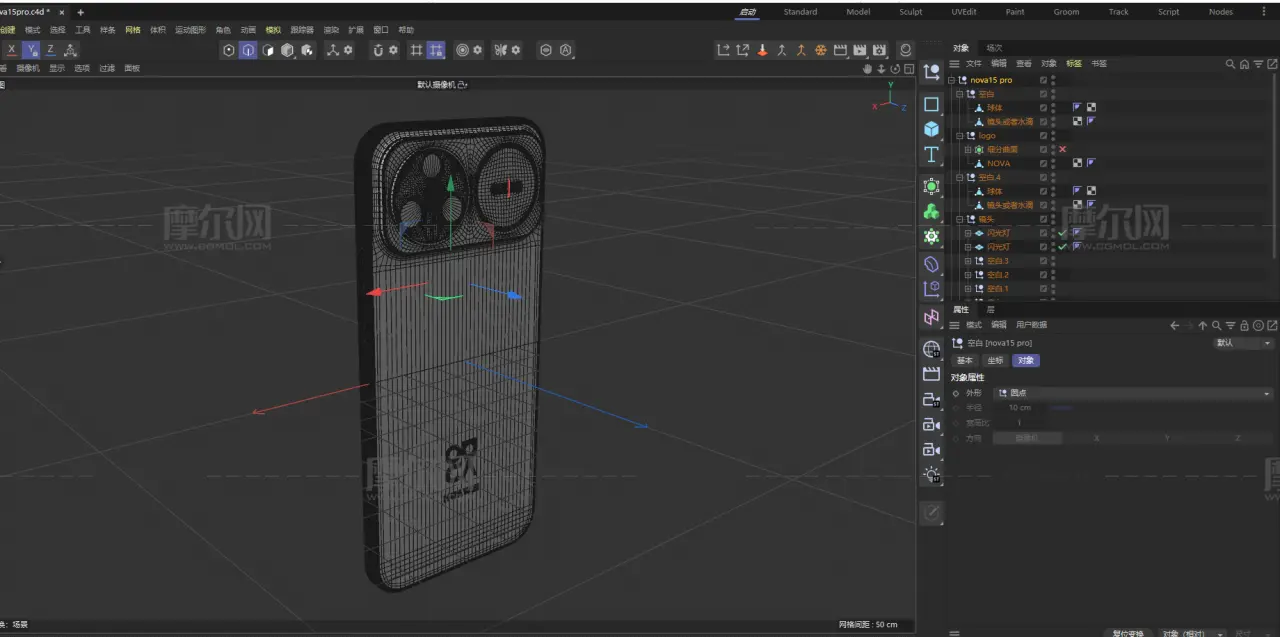This screenshot has width=1280, height=637.
Task: Click the Render to Picture Viewer icon
Action: pyautogui.click(x=859, y=50)
